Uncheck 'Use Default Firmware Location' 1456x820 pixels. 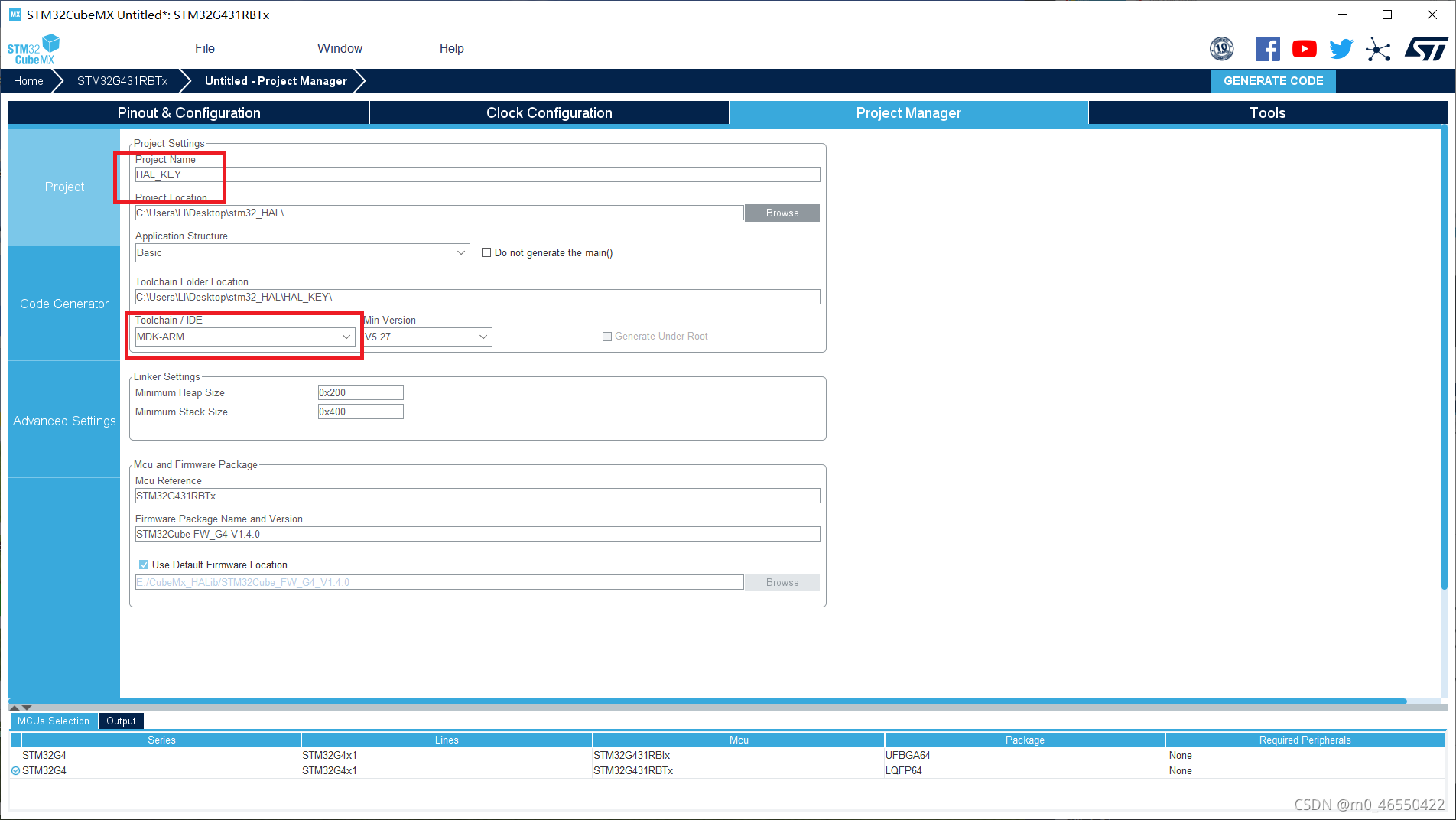point(143,565)
